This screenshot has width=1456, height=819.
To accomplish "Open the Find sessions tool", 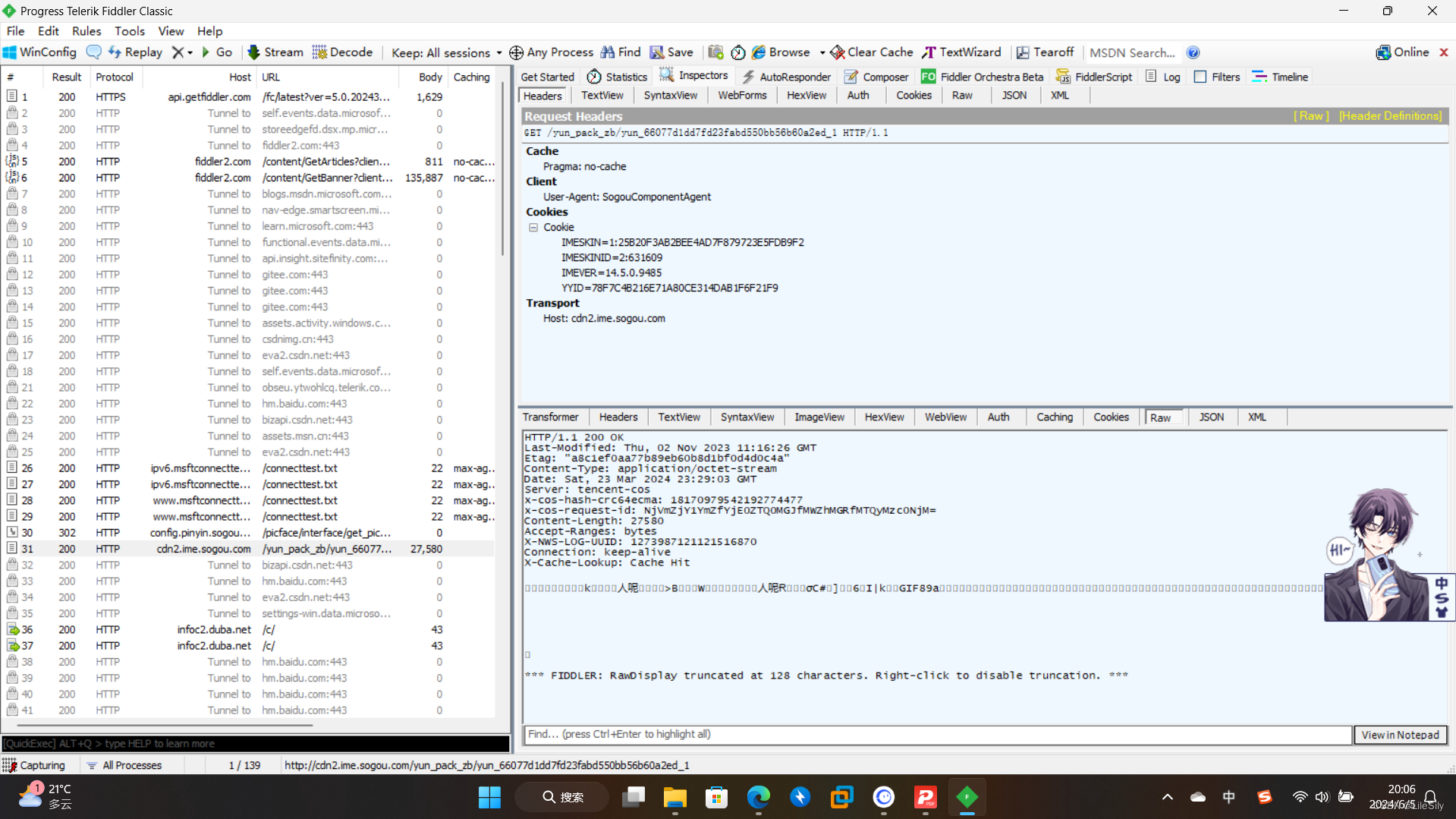I will 621,52.
